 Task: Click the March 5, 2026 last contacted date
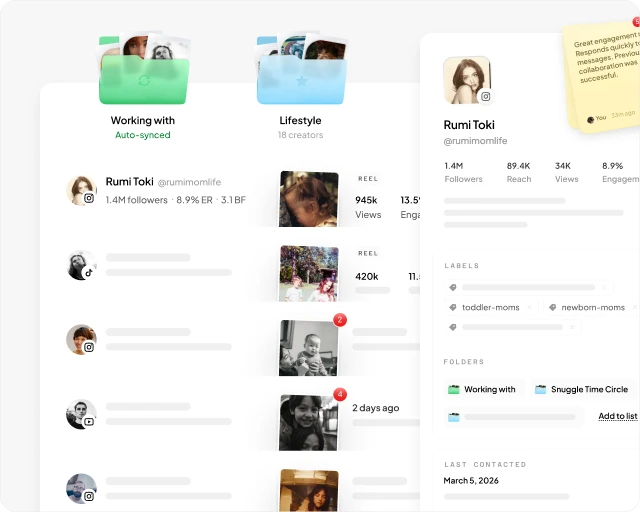coord(471,481)
